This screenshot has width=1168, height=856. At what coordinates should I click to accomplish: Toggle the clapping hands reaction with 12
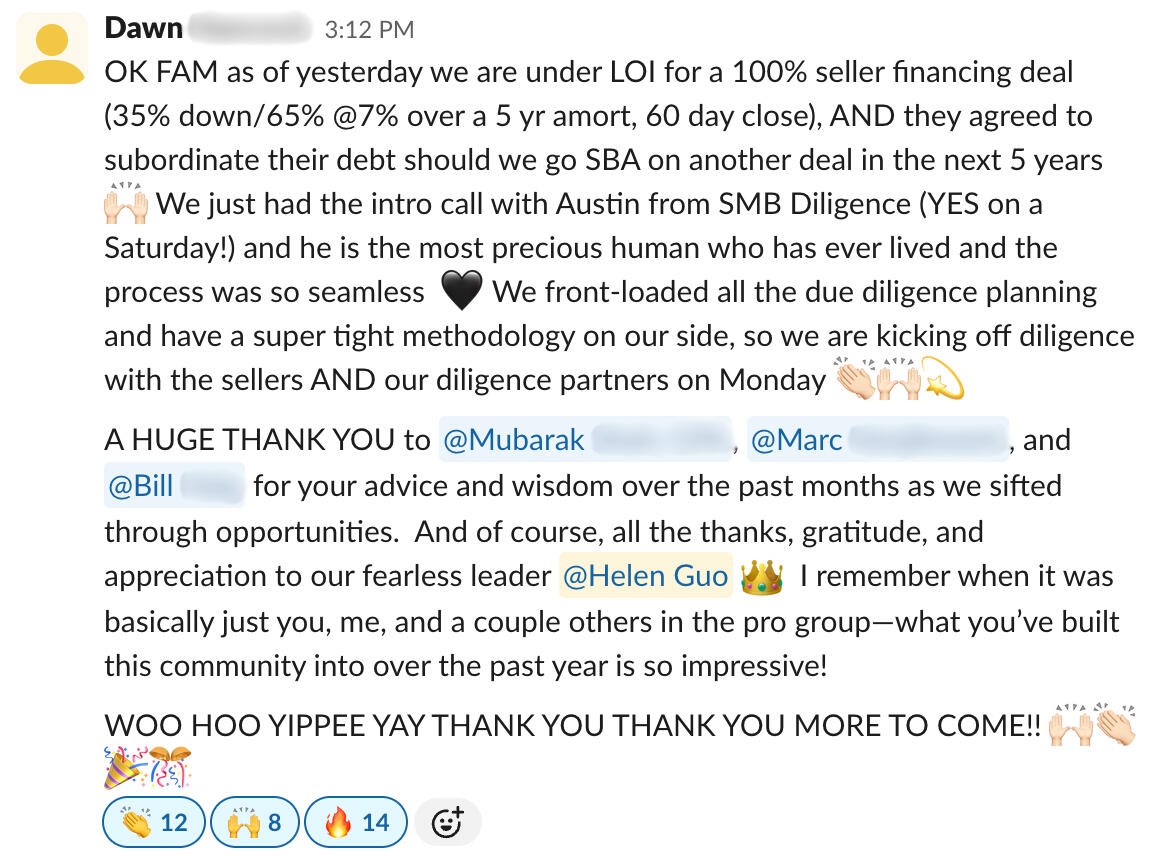click(153, 822)
